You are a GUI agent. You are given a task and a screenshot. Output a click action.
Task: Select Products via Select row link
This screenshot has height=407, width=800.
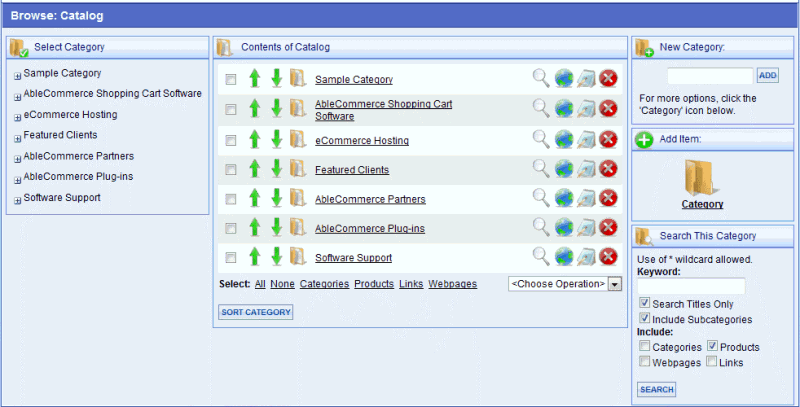pyautogui.click(x=374, y=284)
